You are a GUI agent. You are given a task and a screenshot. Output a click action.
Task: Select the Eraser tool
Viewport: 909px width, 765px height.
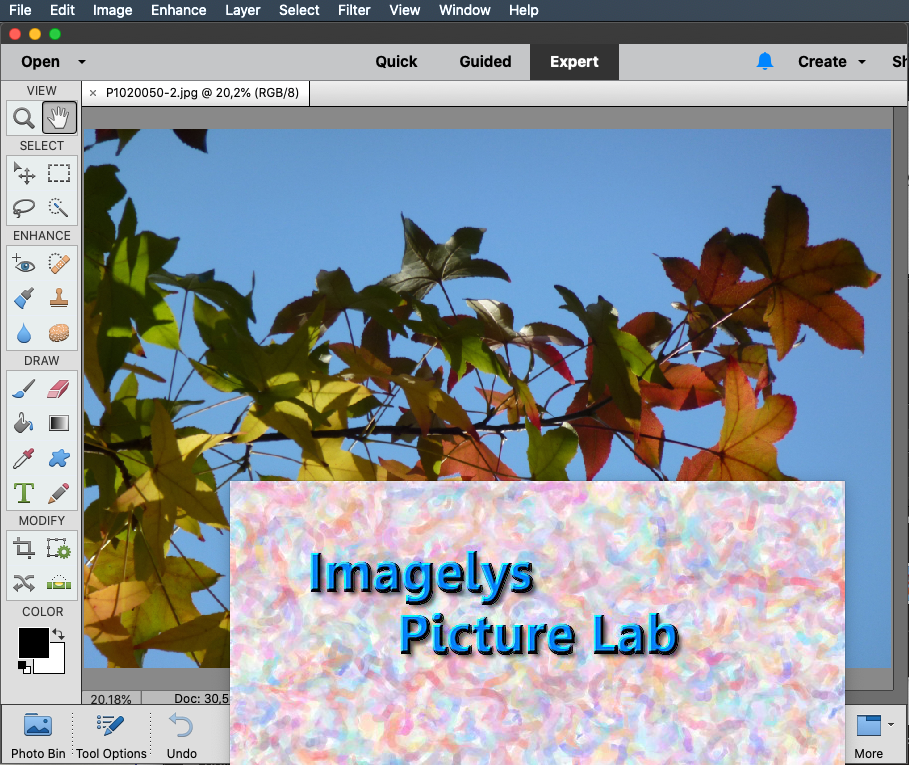(x=59, y=389)
